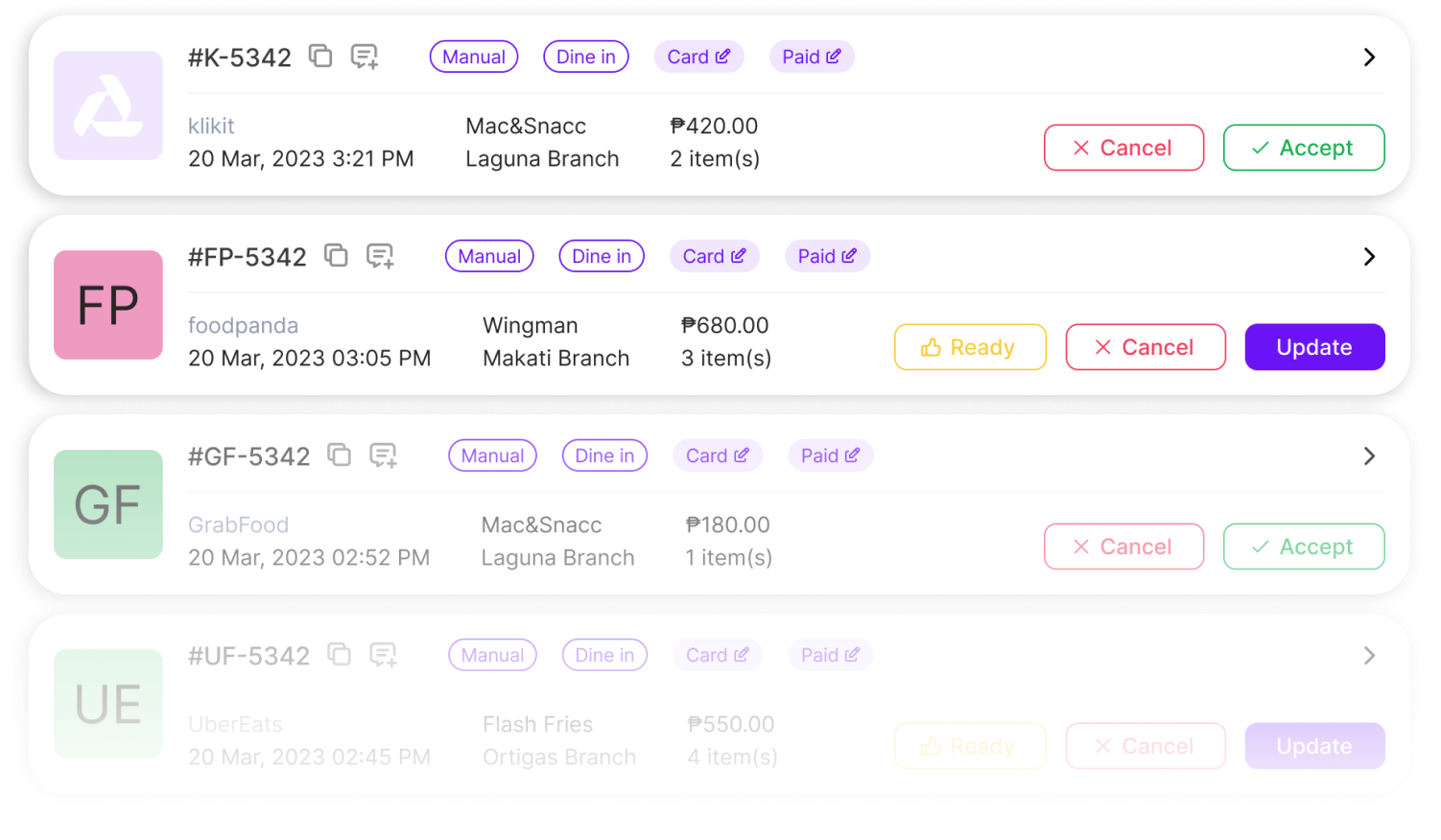Cancel the GrabFood order #GF-5342
Image resolution: width=1441 pixels, height=840 pixels.
[x=1123, y=547]
